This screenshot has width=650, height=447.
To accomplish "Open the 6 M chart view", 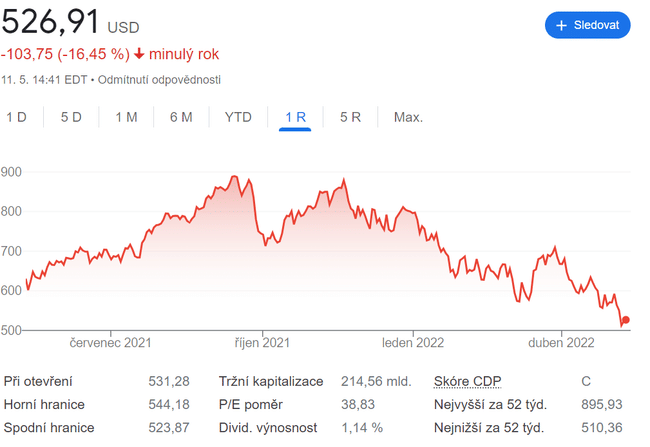I will coord(181,117).
